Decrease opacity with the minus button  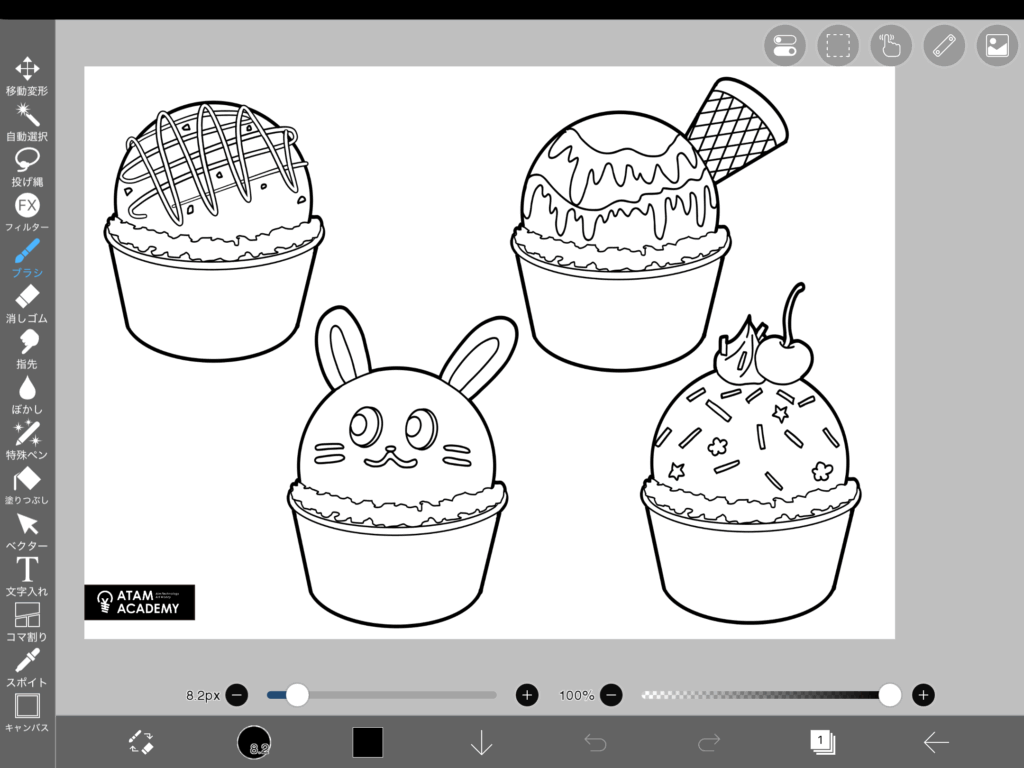pos(611,695)
